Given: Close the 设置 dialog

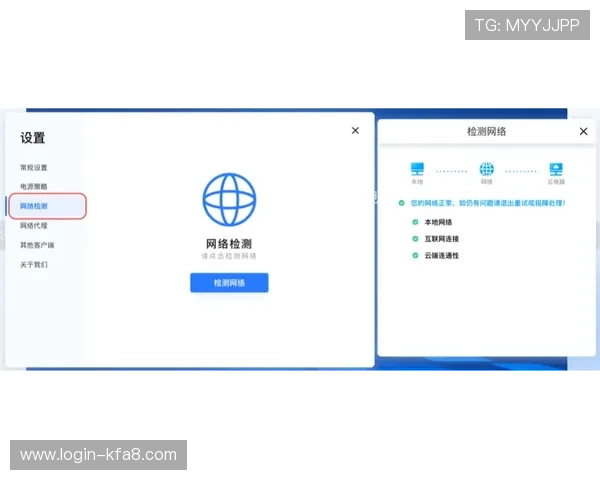Looking at the screenshot, I should click(x=355, y=131).
